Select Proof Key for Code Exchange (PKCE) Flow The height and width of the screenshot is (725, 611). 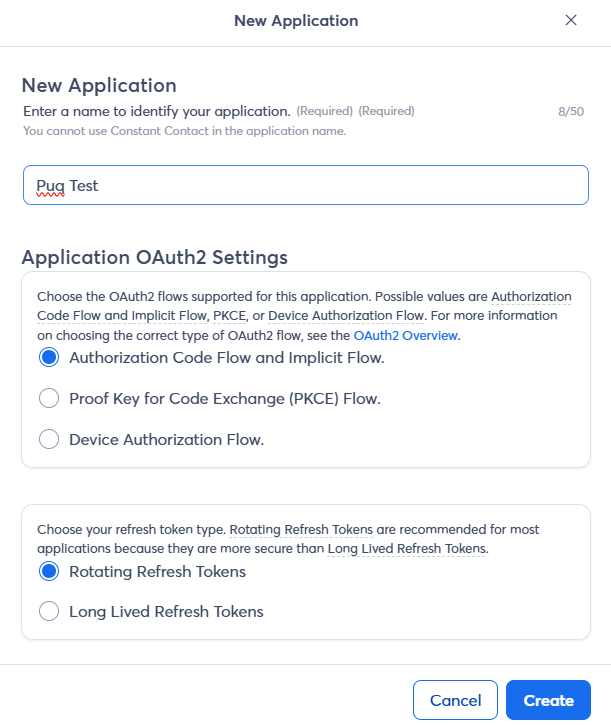(49, 398)
